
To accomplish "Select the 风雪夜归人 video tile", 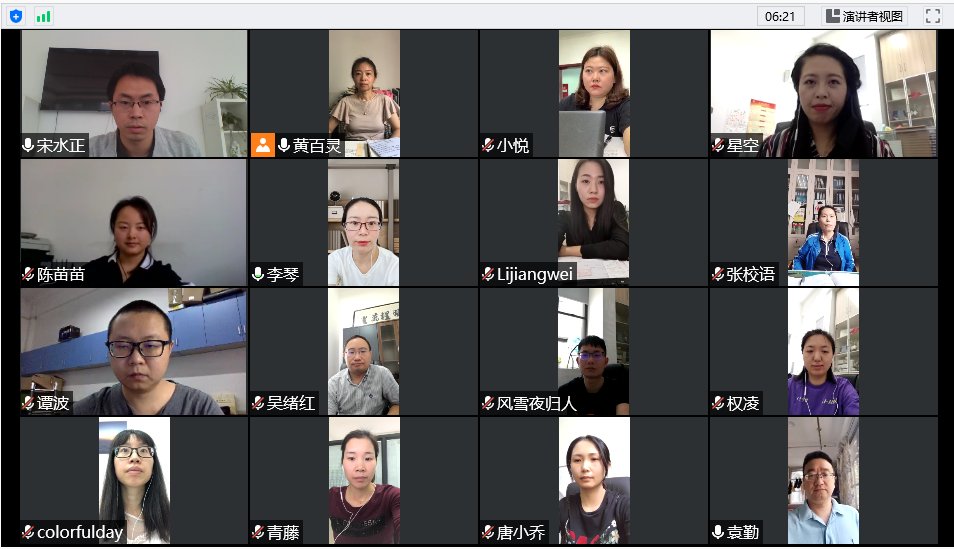I will (593, 352).
